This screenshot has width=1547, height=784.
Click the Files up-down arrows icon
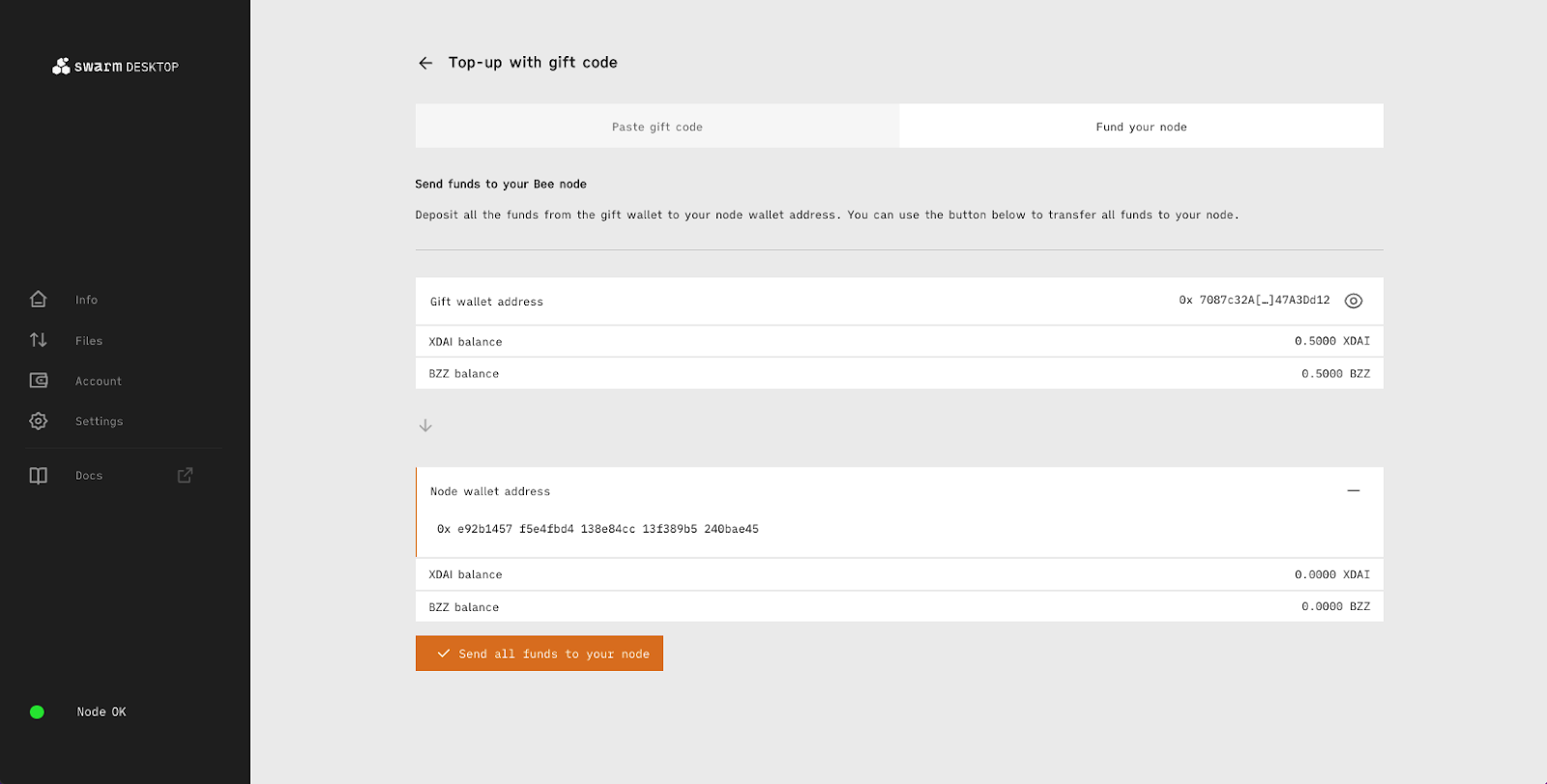coord(39,340)
